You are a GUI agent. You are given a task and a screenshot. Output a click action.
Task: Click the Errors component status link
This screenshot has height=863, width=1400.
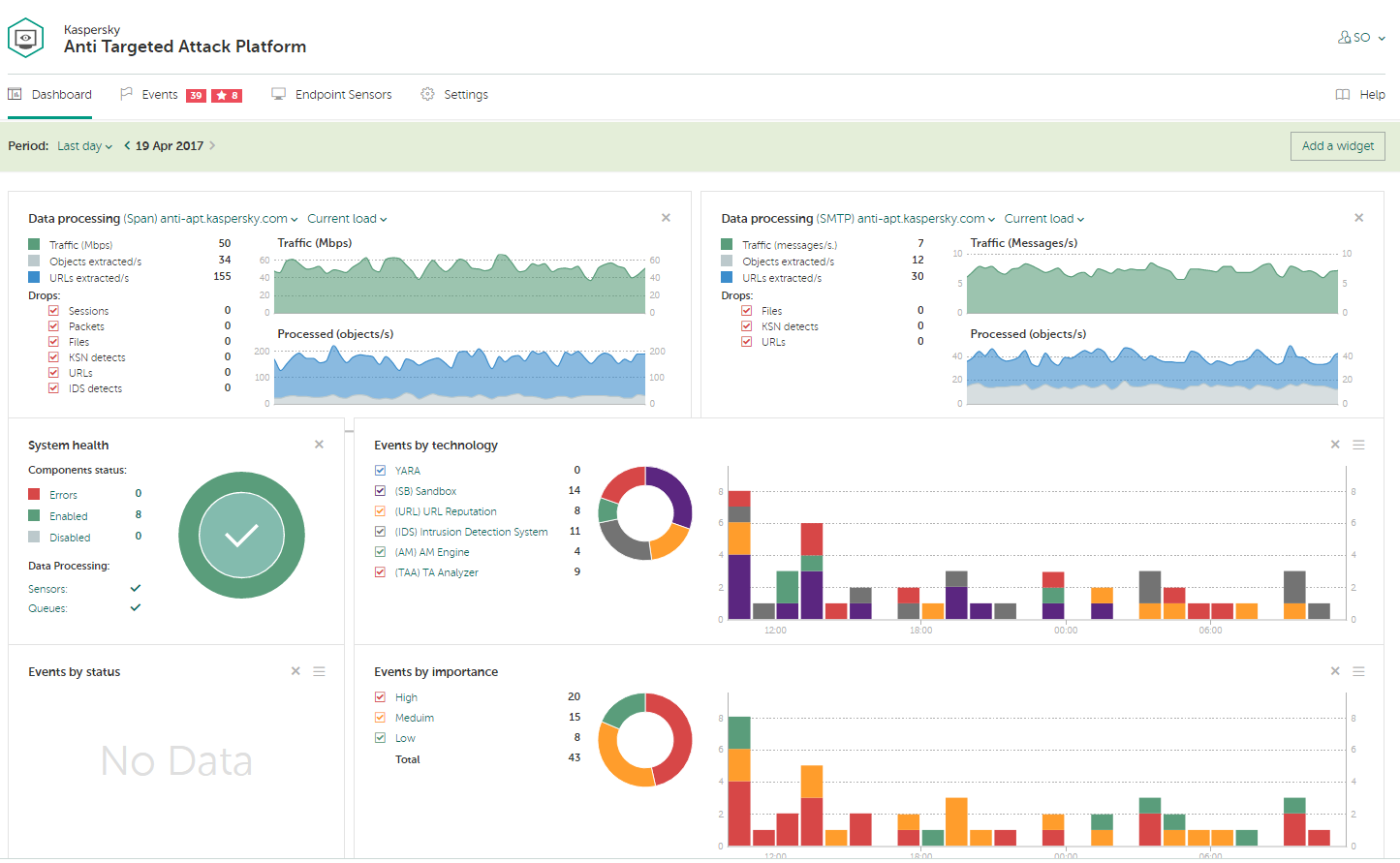pyautogui.click(x=63, y=495)
